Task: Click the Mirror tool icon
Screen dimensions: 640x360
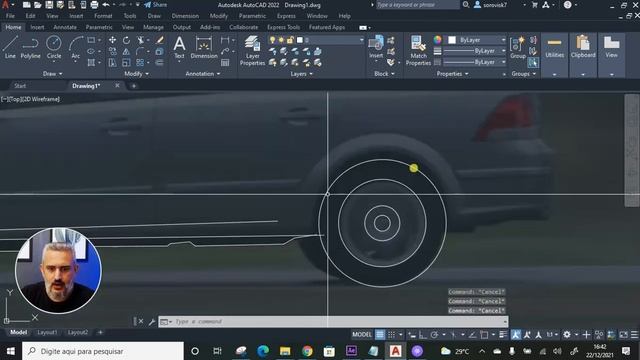Action: point(127,51)
